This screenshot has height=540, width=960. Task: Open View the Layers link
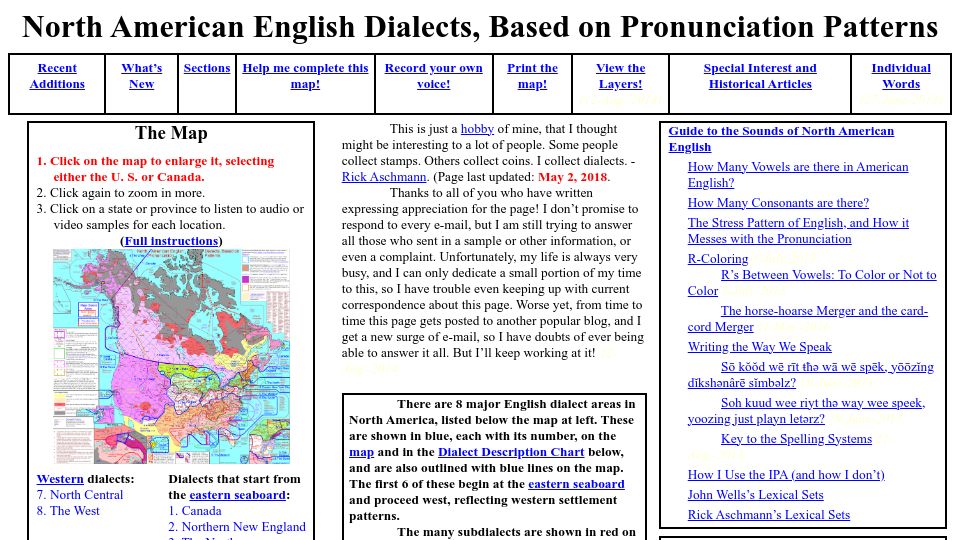(x=620, y=76)
